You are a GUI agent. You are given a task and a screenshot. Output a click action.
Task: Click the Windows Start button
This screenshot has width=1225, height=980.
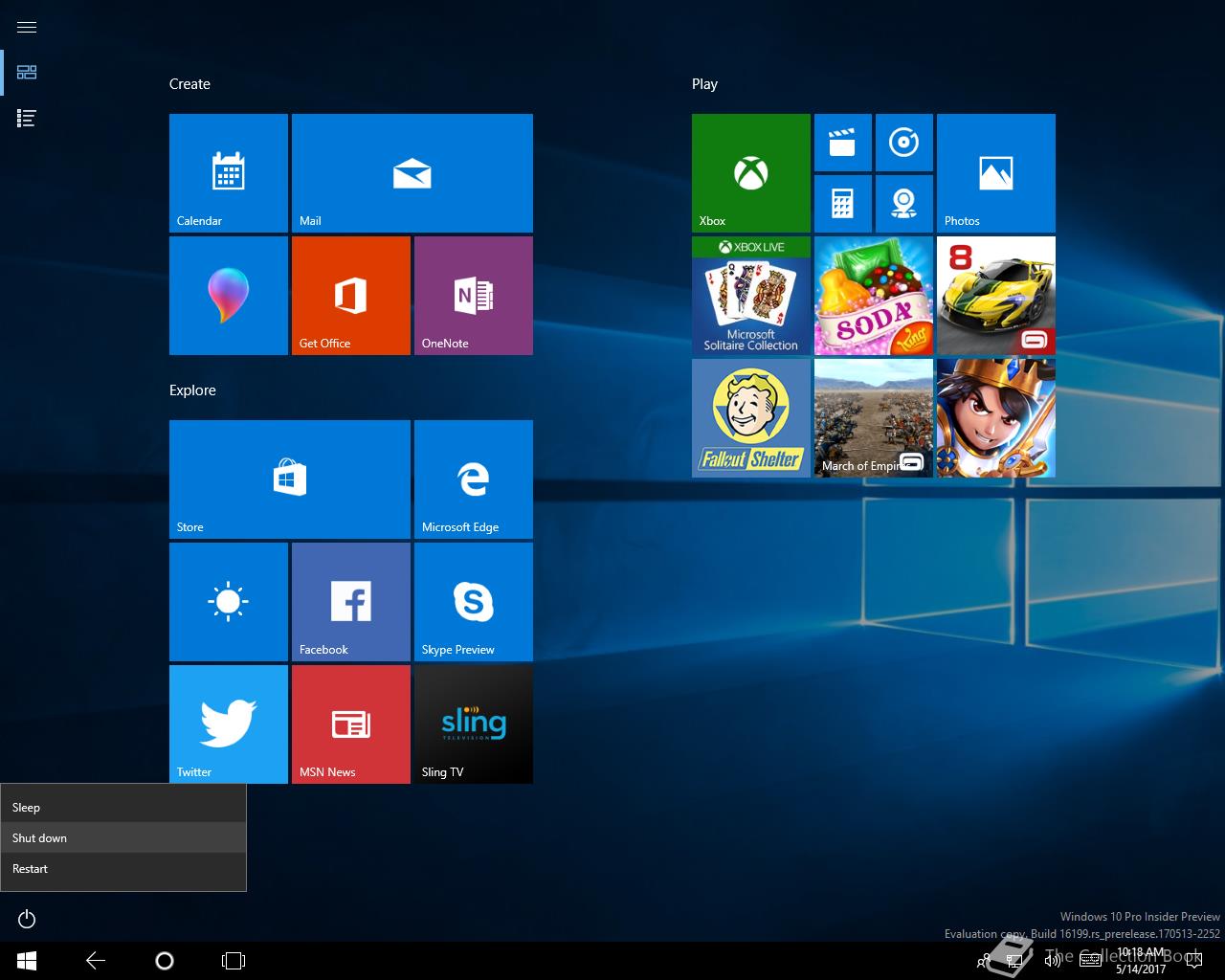click(x=27, y=961)
